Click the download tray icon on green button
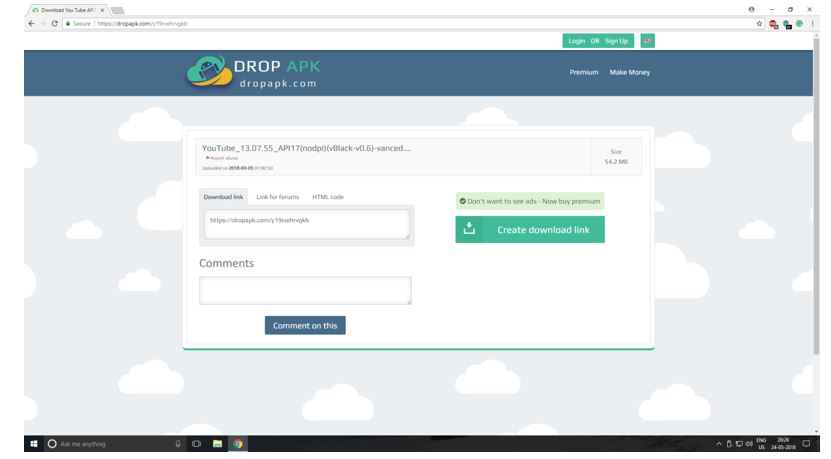 tap(469, 228)
